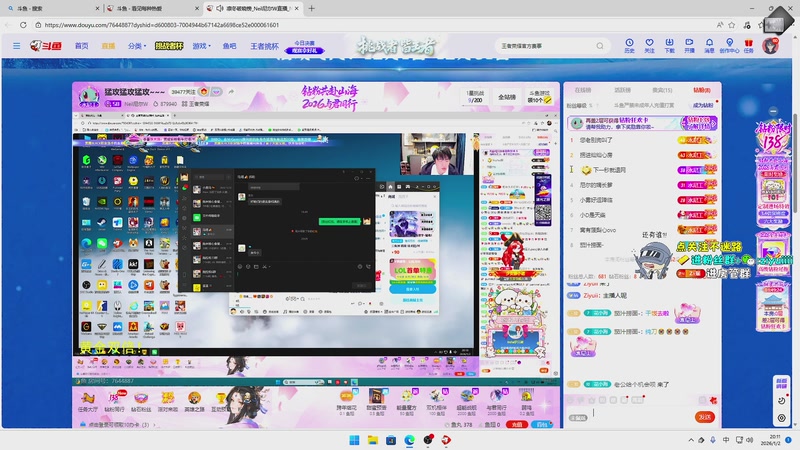The image size is (800, 450).
Task: Select rank 6 user 小O是天尚
Action: tap(592, 215)
